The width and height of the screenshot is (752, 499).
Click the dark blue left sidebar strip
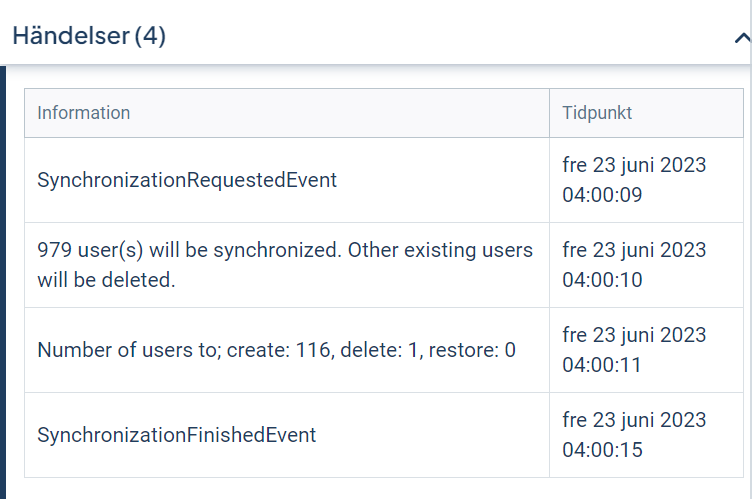[x=3, y=282]
